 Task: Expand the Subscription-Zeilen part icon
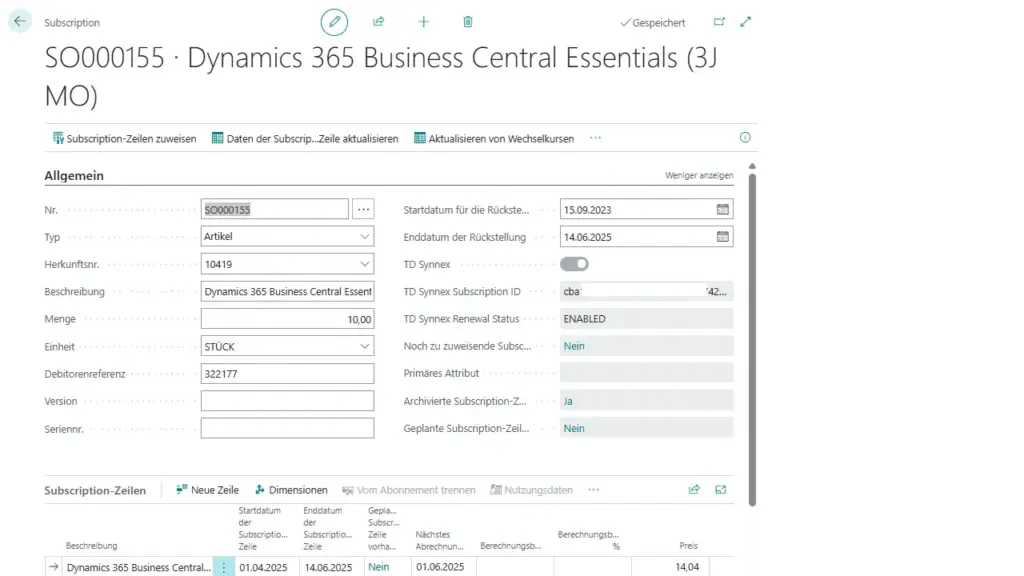click(720, 489)
